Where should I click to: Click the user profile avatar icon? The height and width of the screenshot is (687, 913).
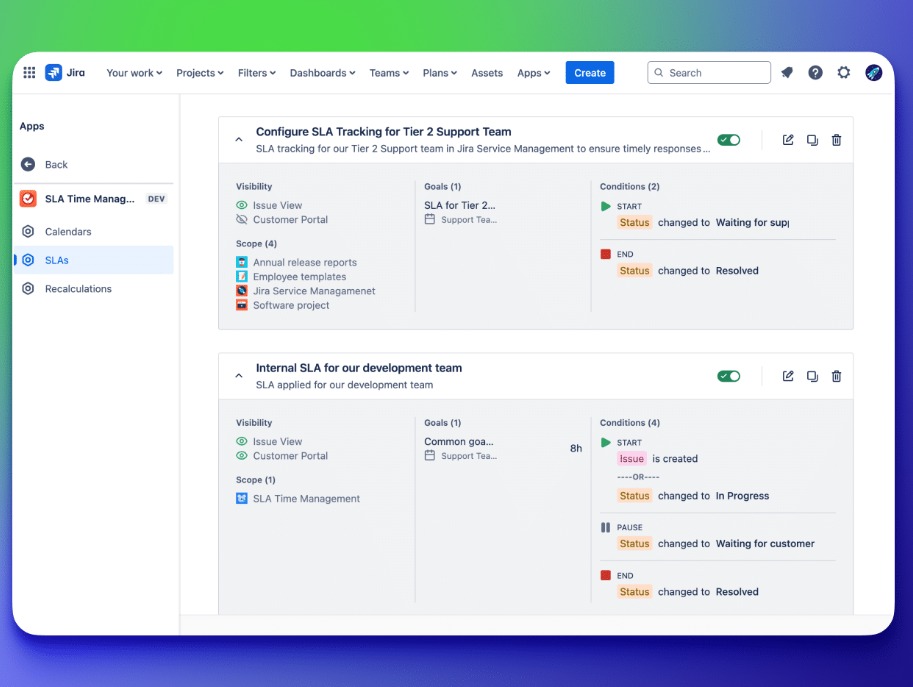[x=873, y=73]
